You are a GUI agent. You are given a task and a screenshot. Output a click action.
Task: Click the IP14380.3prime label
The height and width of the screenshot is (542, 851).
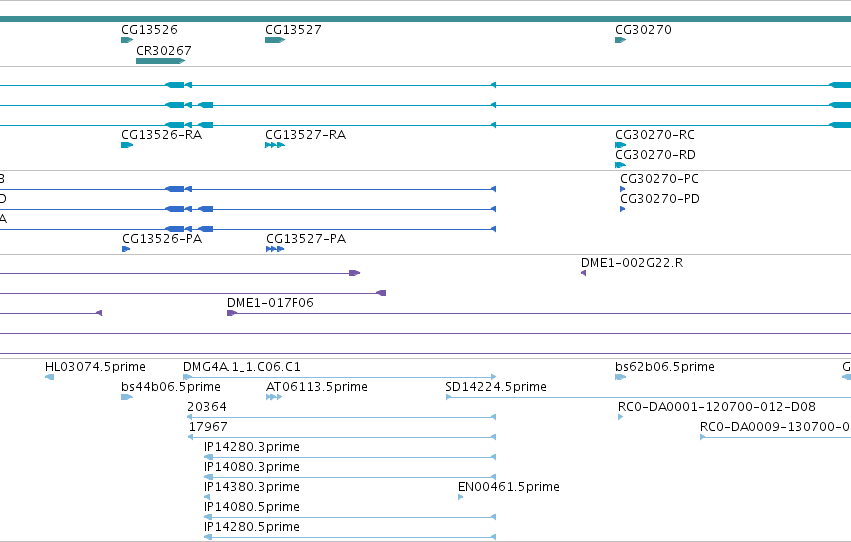pos(251,487)
